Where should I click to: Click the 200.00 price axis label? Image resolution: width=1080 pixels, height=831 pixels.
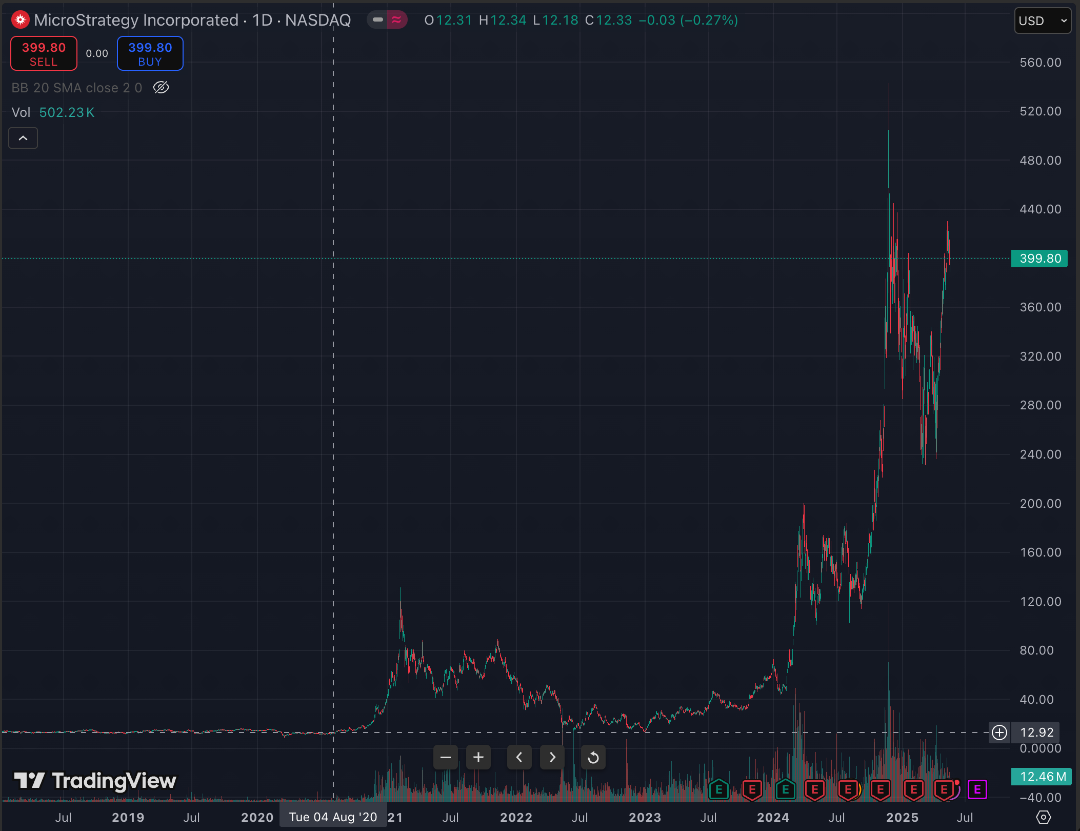pyautogui.click(x=1040, y=504)
